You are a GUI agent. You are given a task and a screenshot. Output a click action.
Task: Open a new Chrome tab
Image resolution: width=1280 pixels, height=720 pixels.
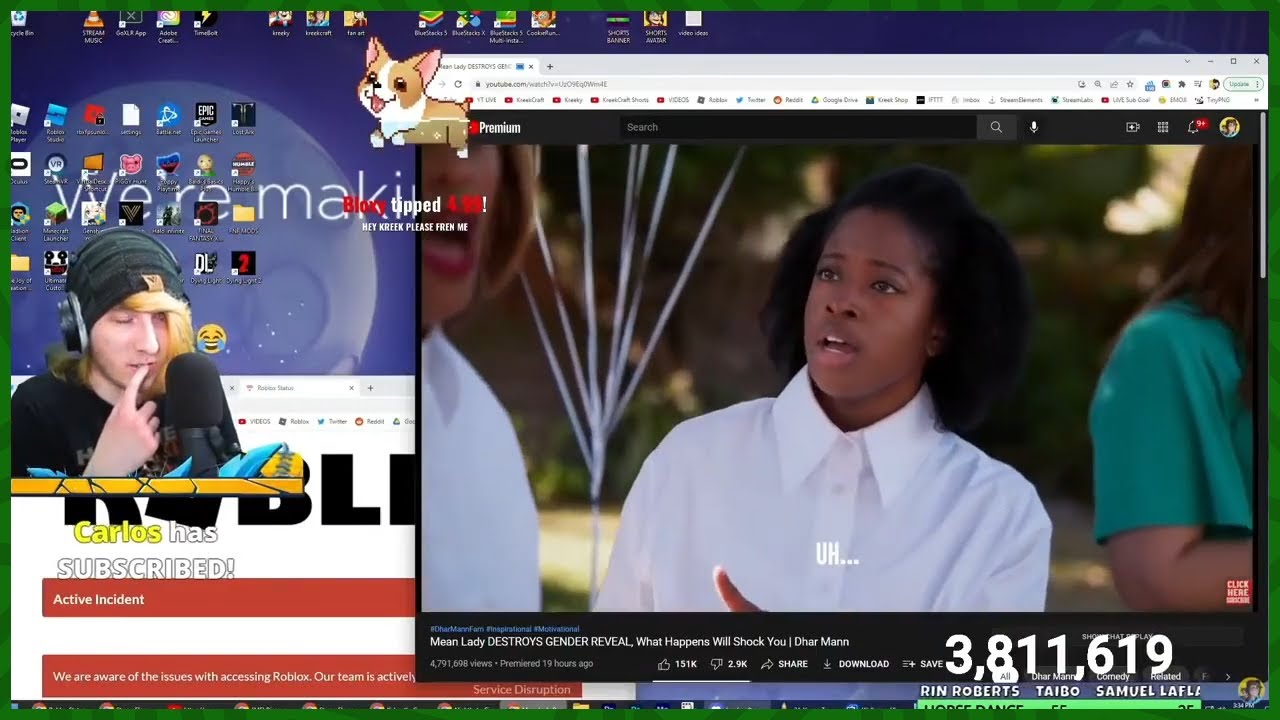(549, 66)
